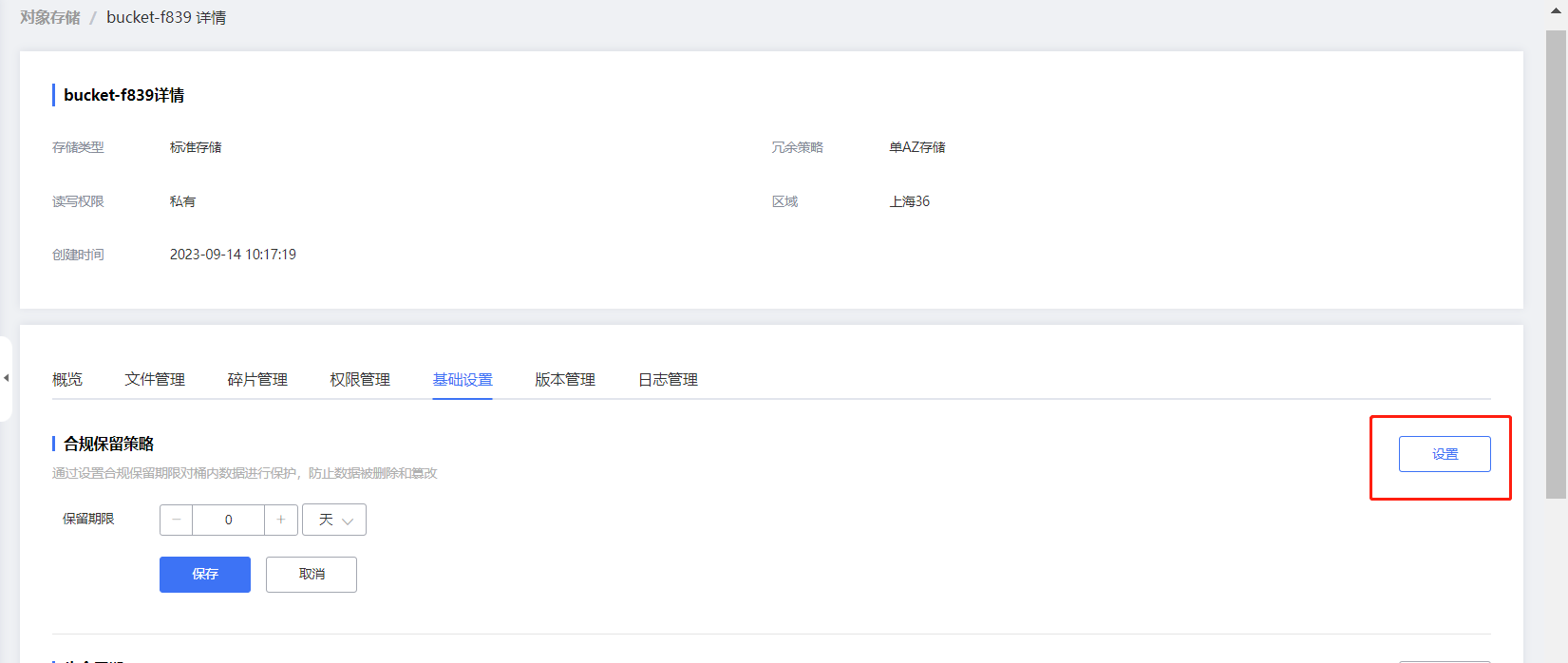This screenshot has height=663, width=1568.
Task: Click the bucket-f839 详情 breadcrumb
Action: [x=166, y=17]
